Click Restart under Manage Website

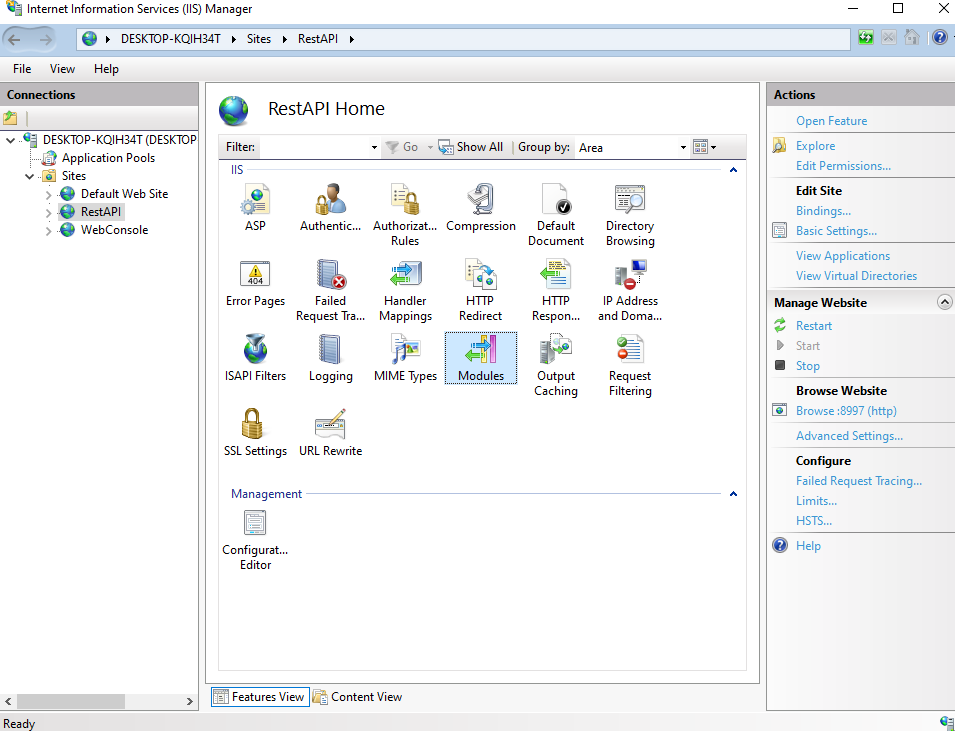coord(813,326)
